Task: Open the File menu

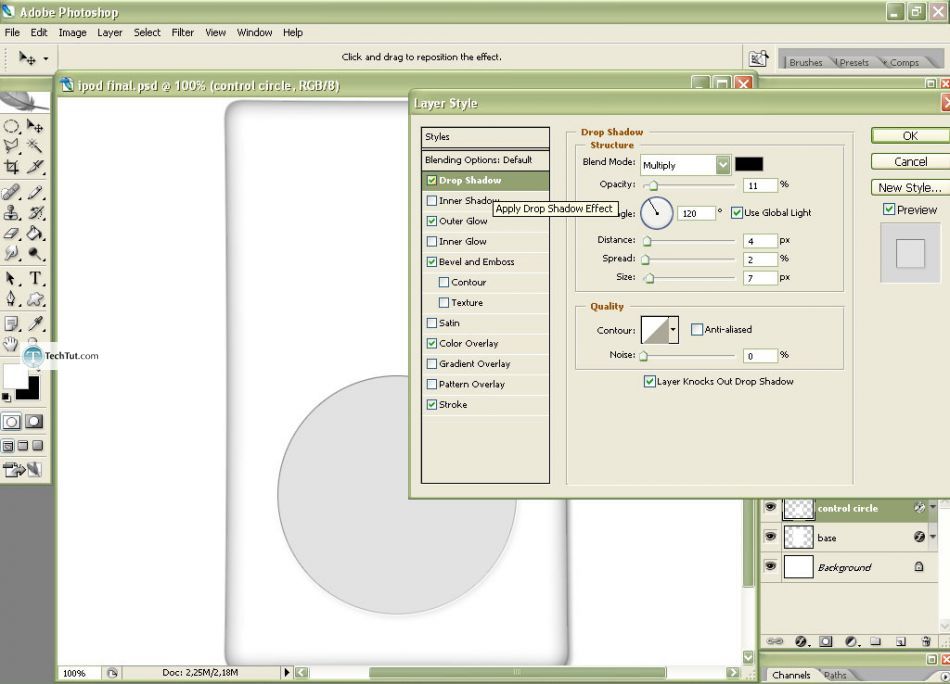Action: pyautogui.click(x=12, y=33)
